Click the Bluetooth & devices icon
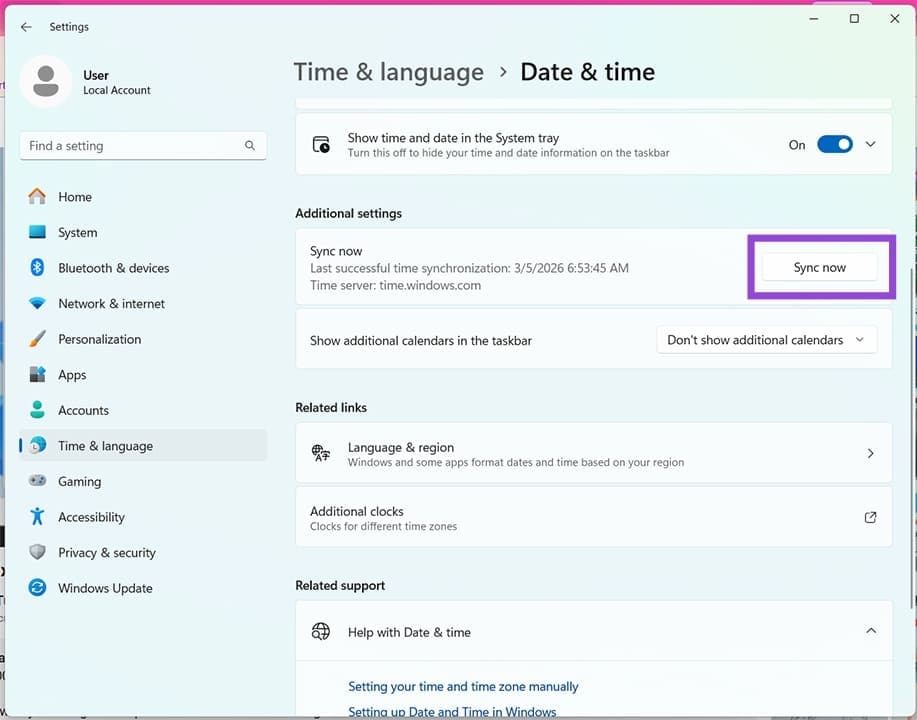917x720 pixels. pos(37,268)
